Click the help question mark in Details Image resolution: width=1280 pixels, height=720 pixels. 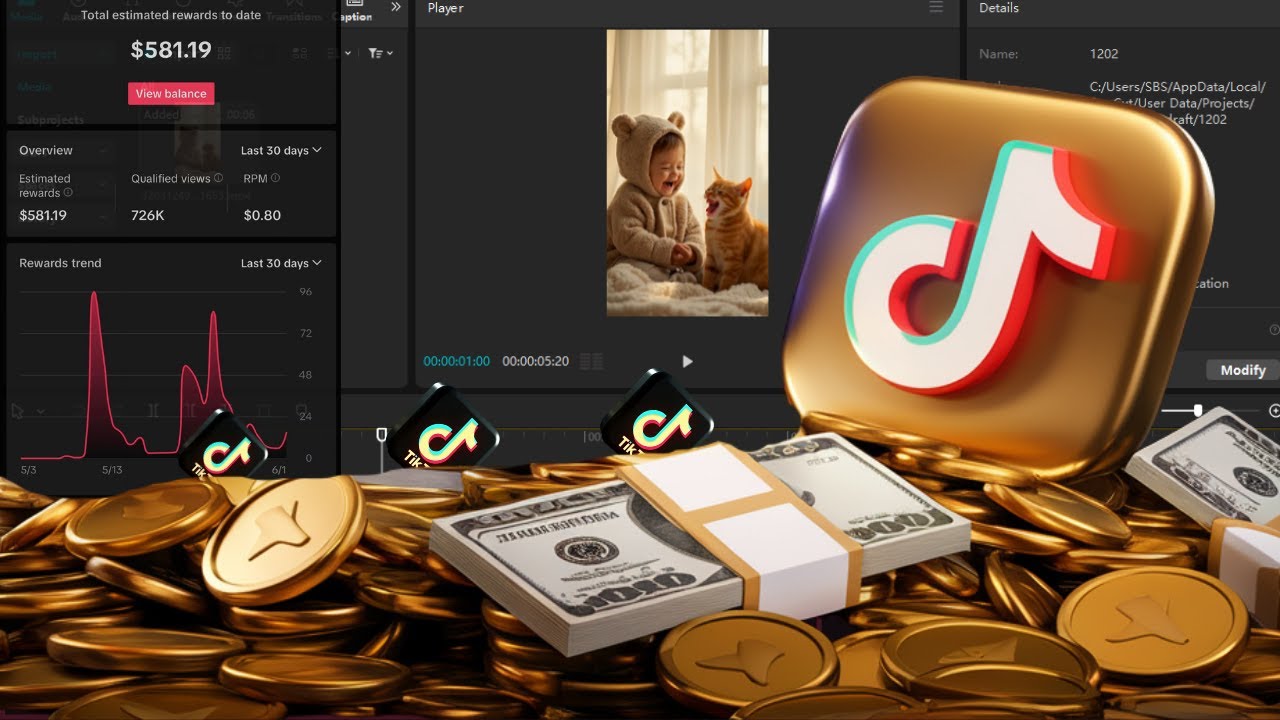pyautogui.click(x=1274, y=329)
